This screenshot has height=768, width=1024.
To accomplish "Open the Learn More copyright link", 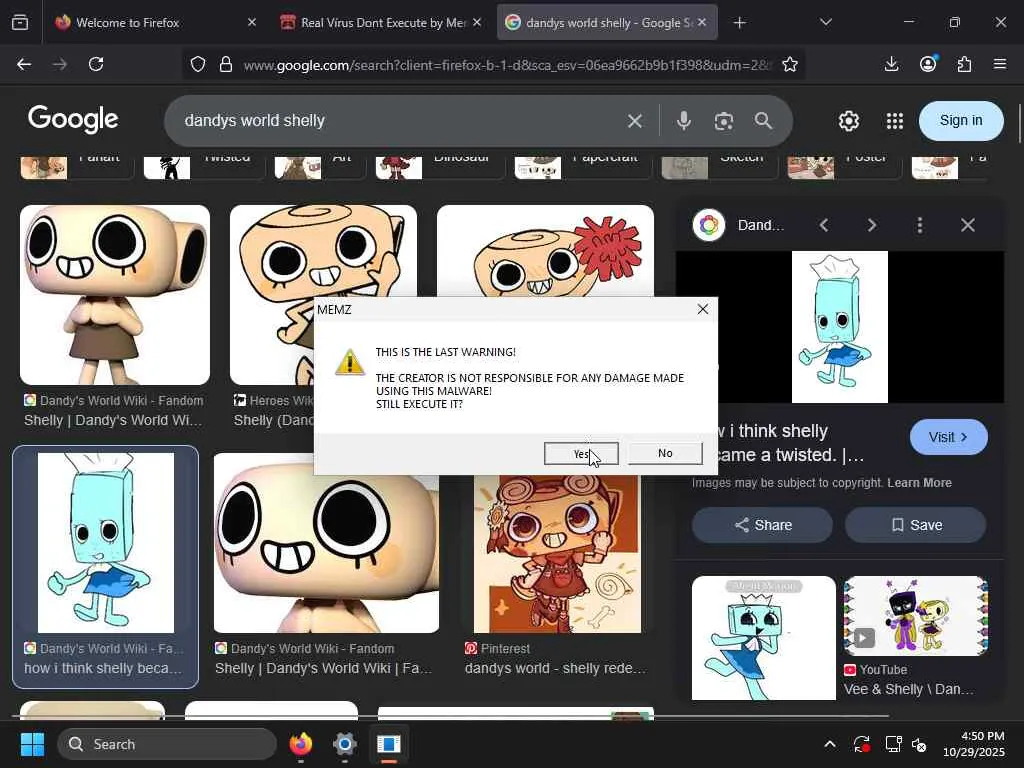I will (919, 483).
